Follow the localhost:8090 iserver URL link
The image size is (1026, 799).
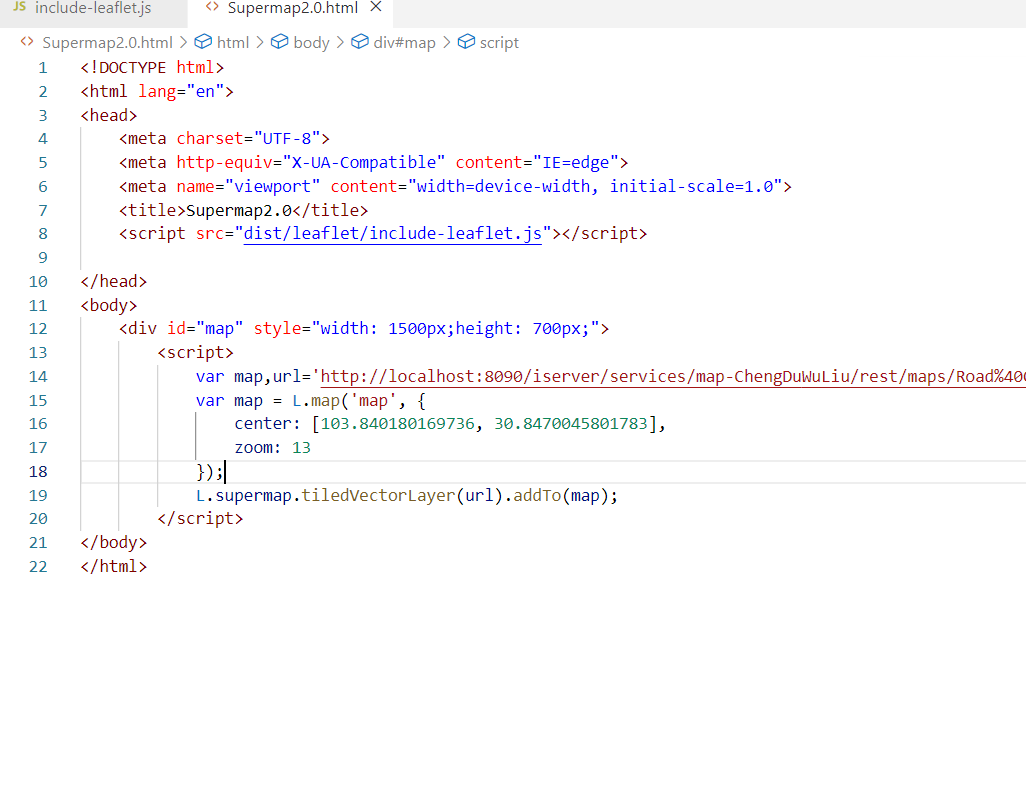pos(673,377)
